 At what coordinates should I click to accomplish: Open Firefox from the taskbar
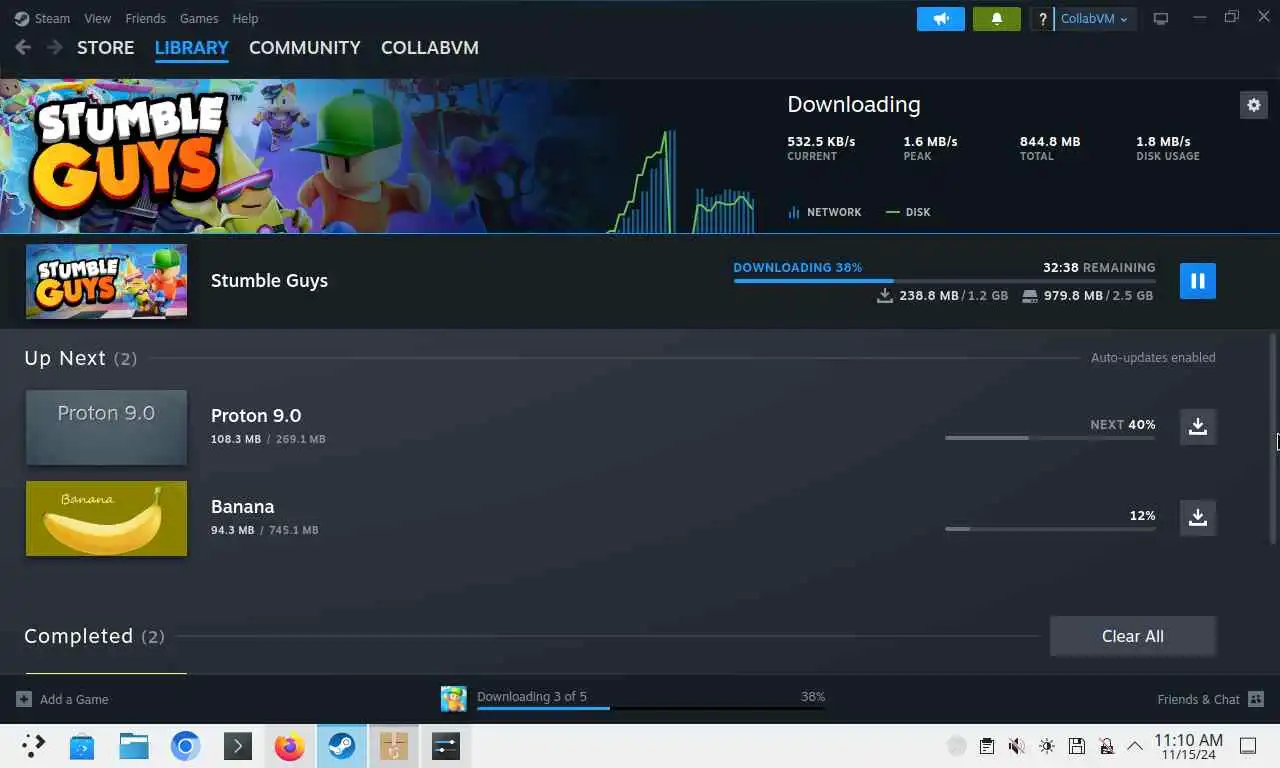pos(289,746)
